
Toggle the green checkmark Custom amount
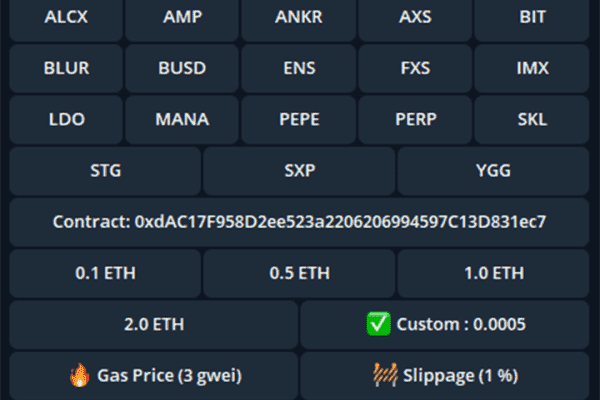445,325
